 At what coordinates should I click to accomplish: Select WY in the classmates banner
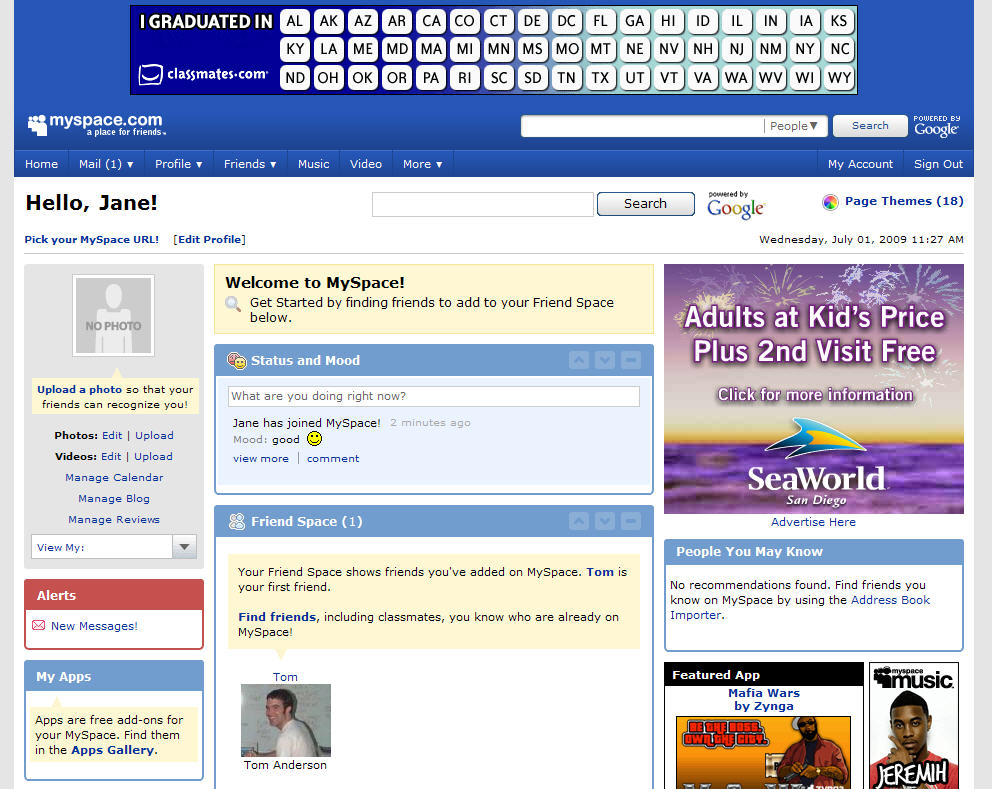coord(840,78)
